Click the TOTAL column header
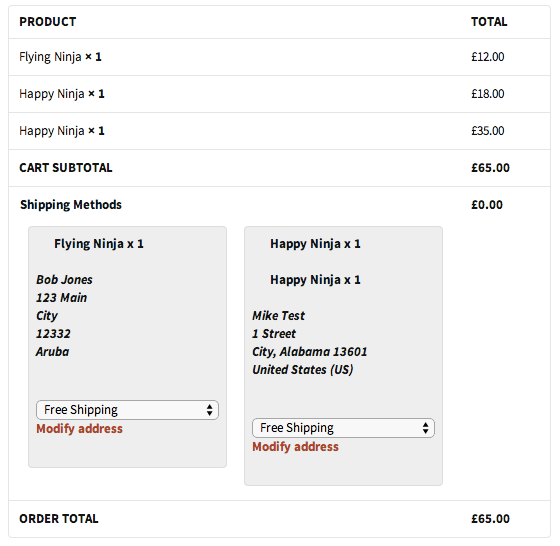 (x=489, y=22)
